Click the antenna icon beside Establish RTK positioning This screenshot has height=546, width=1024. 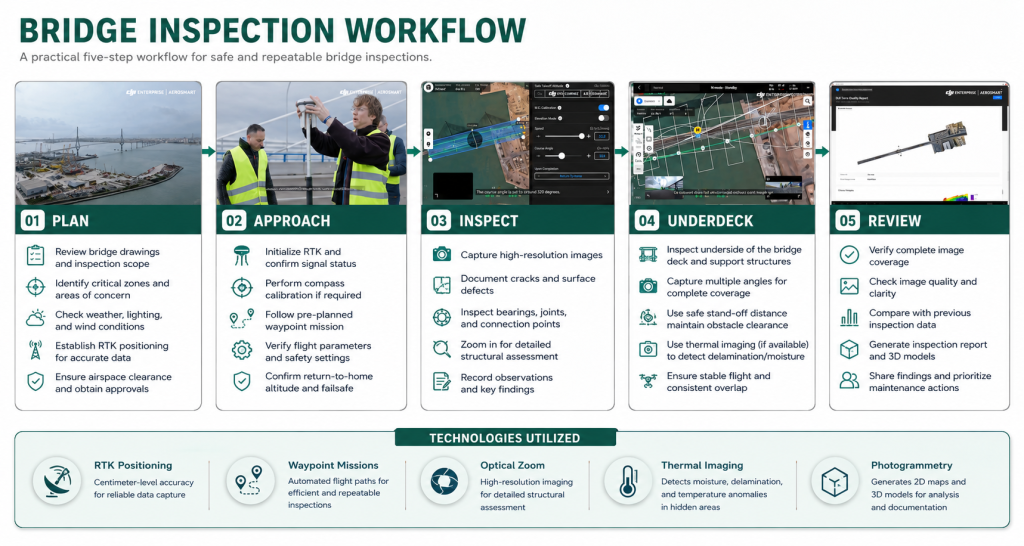click(35, 350)
